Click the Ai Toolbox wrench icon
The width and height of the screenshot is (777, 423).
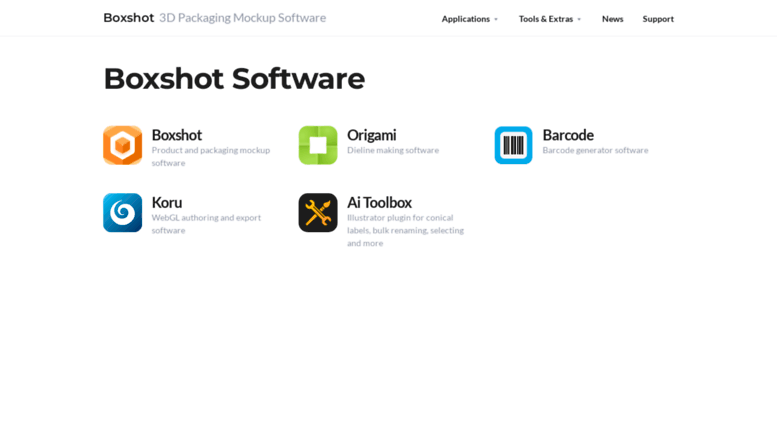coord(318,212)
